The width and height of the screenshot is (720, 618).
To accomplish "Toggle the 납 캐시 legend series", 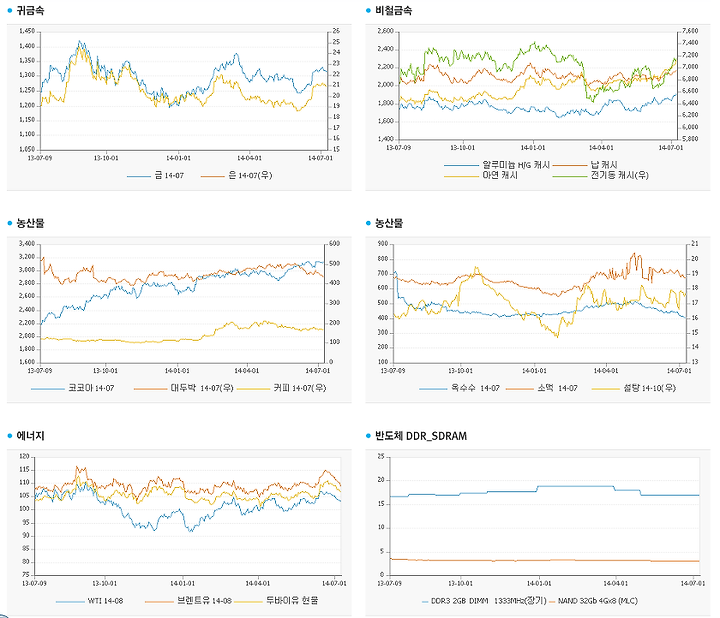I will (x=585, y=165).
